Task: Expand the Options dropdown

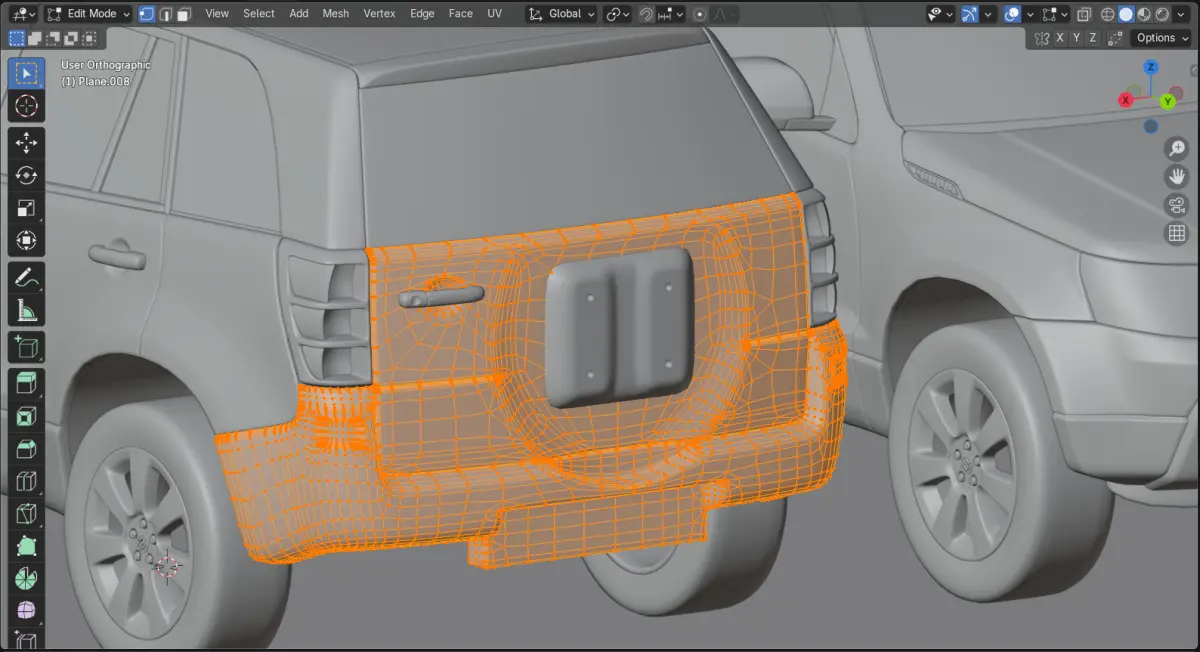Action: pos(1162,38)
